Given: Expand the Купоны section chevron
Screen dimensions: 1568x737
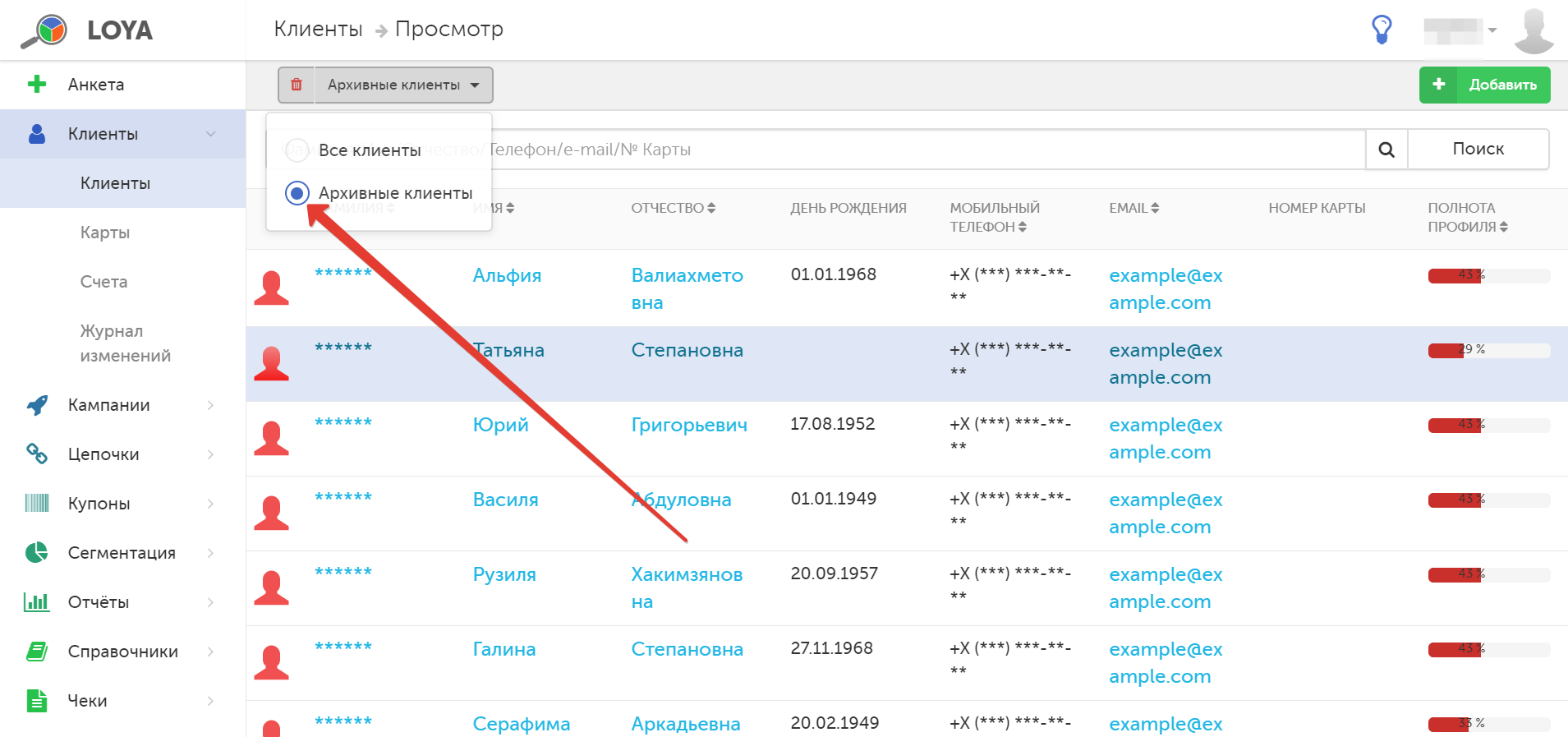Looking at the screenshot, I should tap(211, 504).
